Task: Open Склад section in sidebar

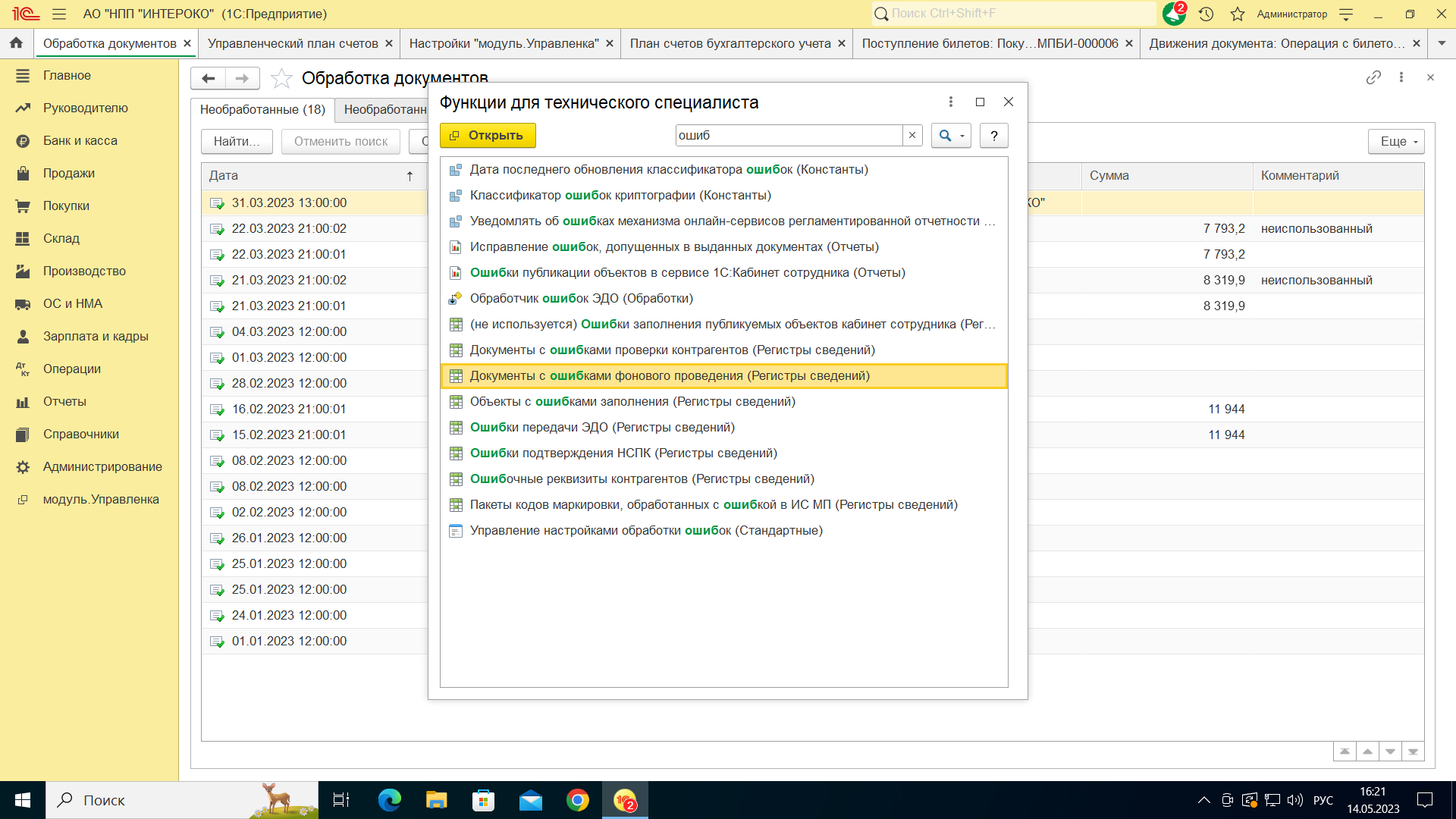Action: tap(61, 238)
